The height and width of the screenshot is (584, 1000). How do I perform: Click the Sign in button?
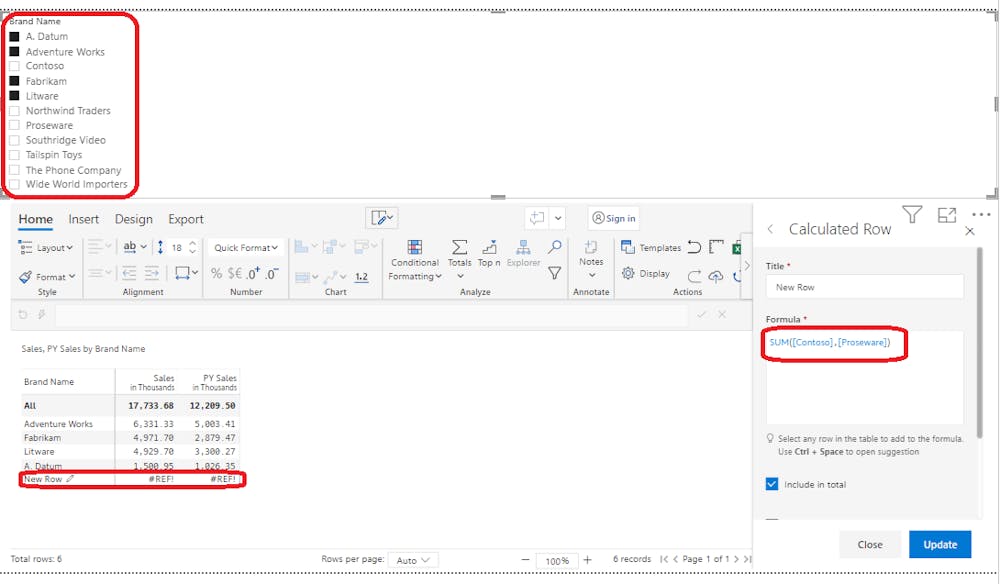614,218
